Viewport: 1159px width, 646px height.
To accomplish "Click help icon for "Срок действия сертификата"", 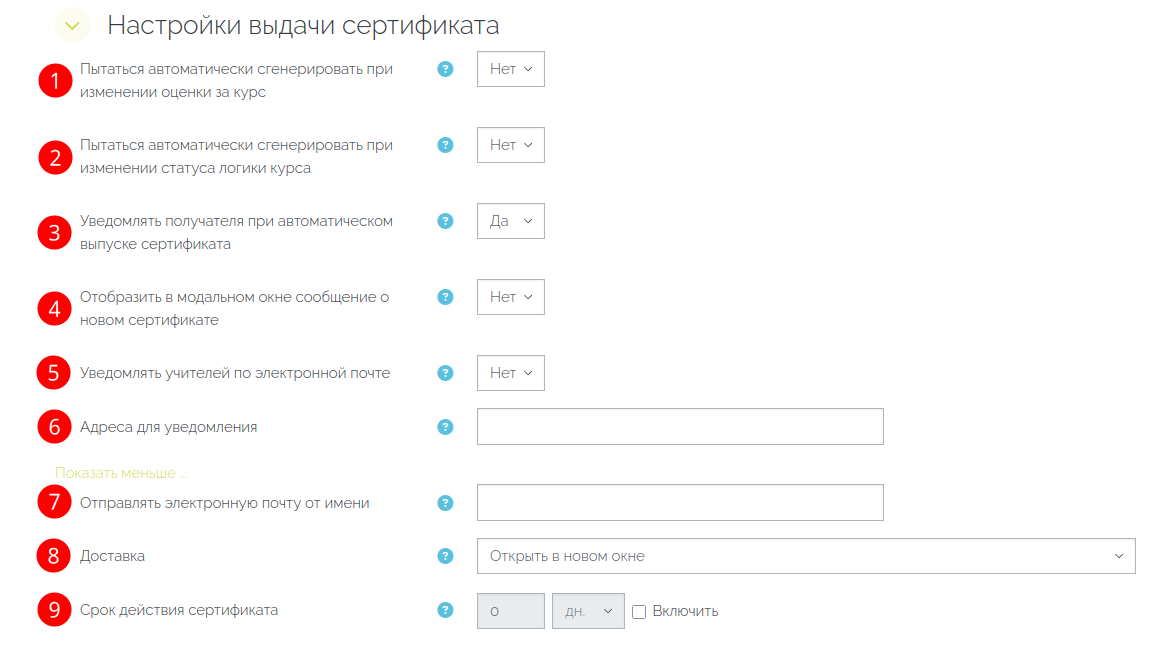I will pos(446,610).
